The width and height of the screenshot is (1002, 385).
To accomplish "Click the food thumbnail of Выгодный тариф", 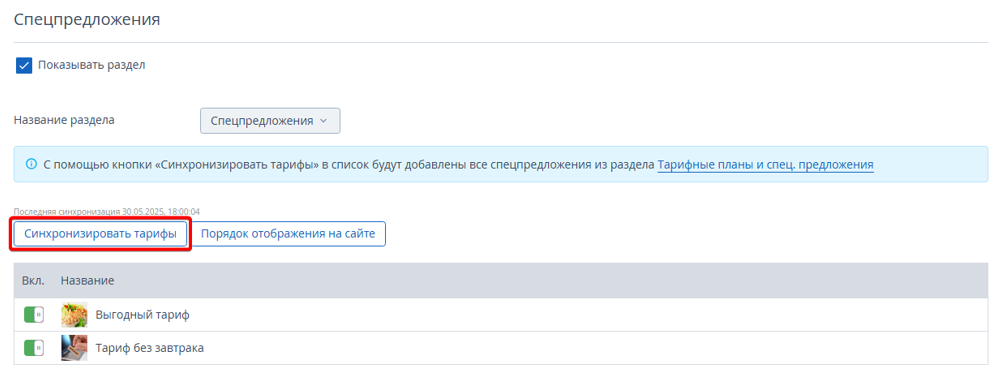I will coord(74,315).
